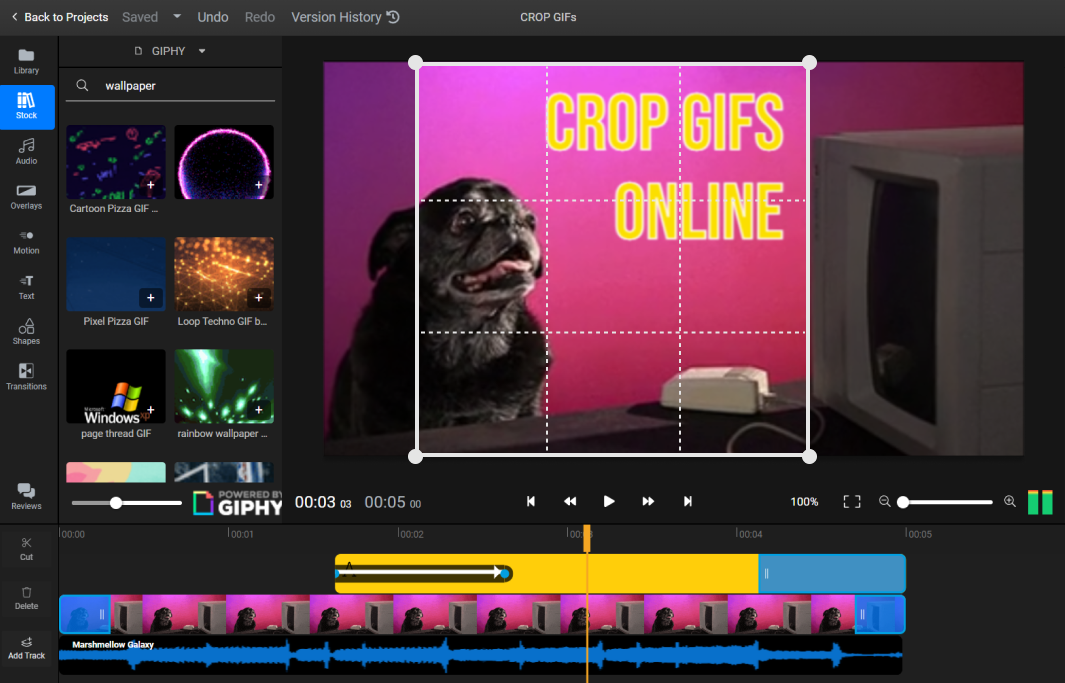The width and height of the screenshot is (1065, 683).
Task: Open the Stock media panel
Action: pyautogui.click(x=26, y=107)
